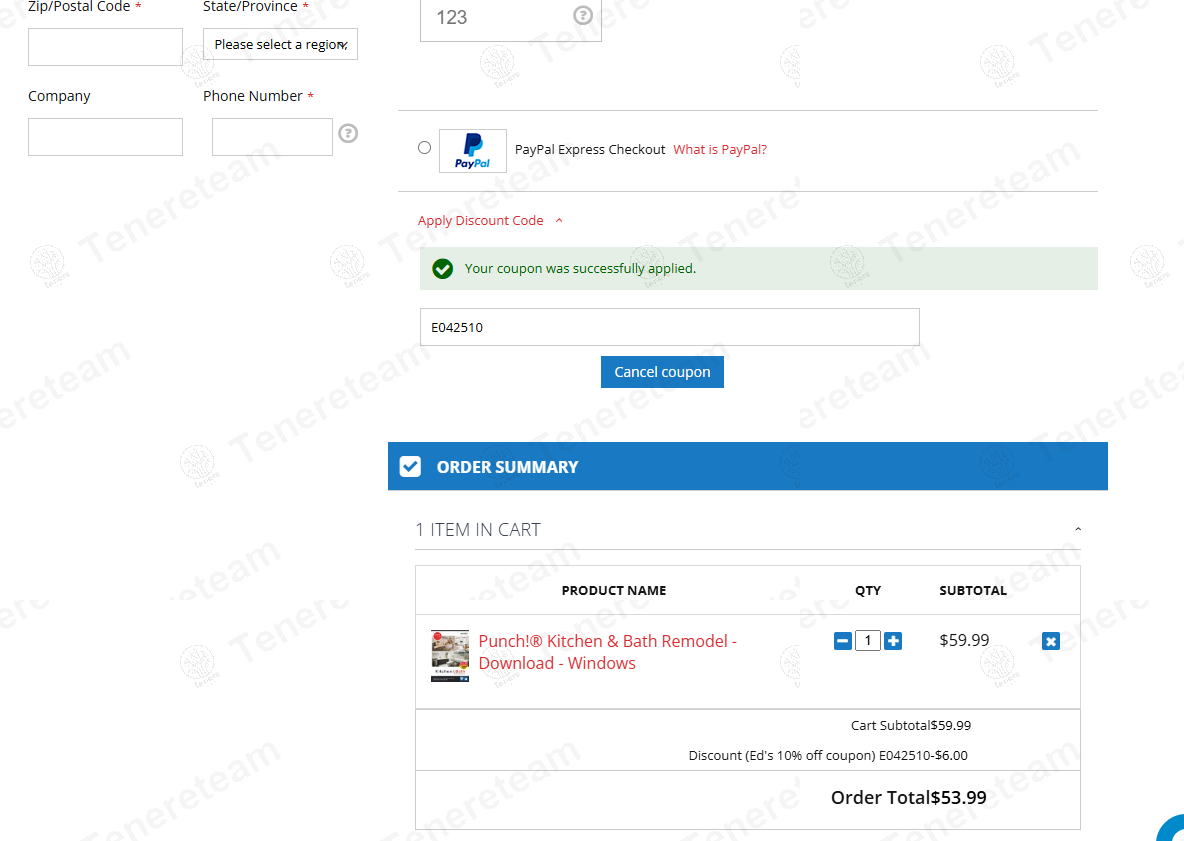Increase quantity with the plus icon
The height and width of the screenshot is (841, 1184).
pyautogui.click(x=893, y=641)
